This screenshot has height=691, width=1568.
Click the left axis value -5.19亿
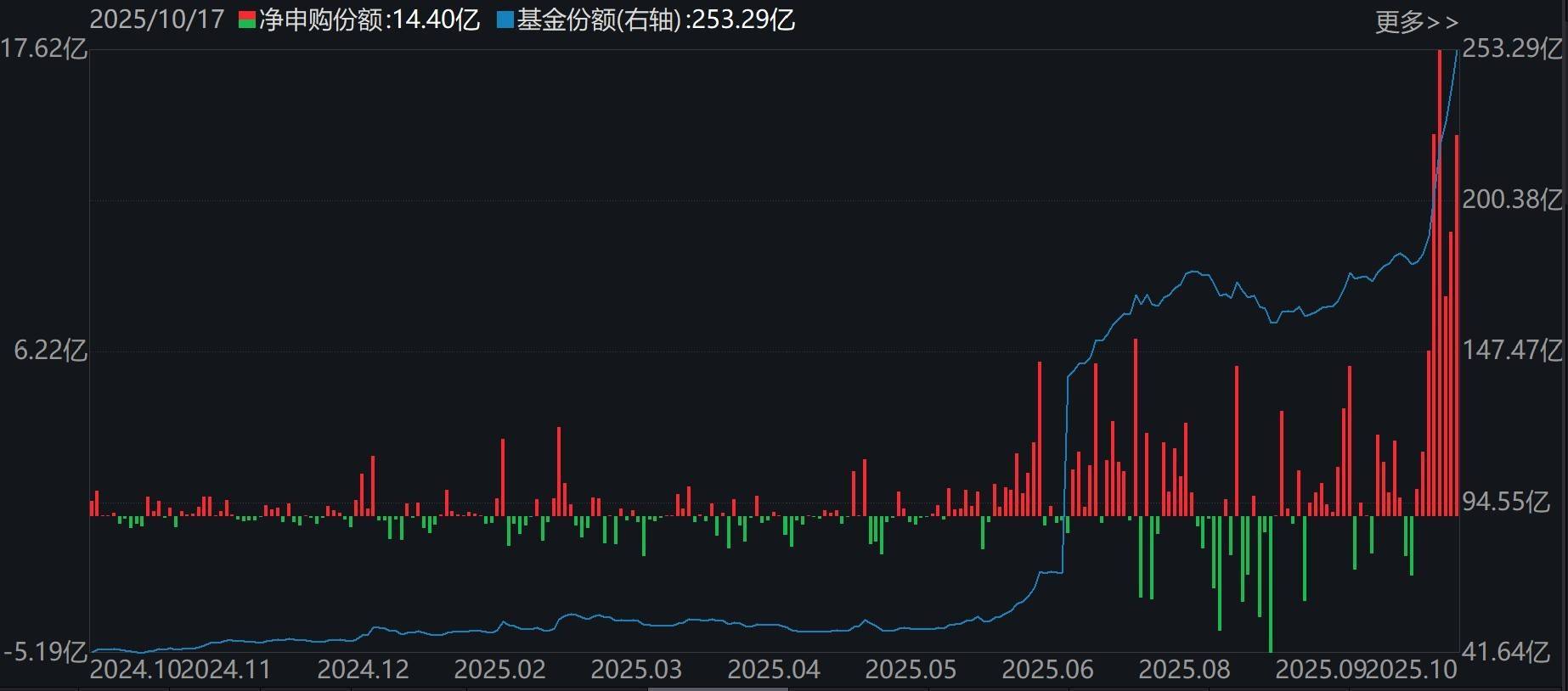tap(45, 652)
